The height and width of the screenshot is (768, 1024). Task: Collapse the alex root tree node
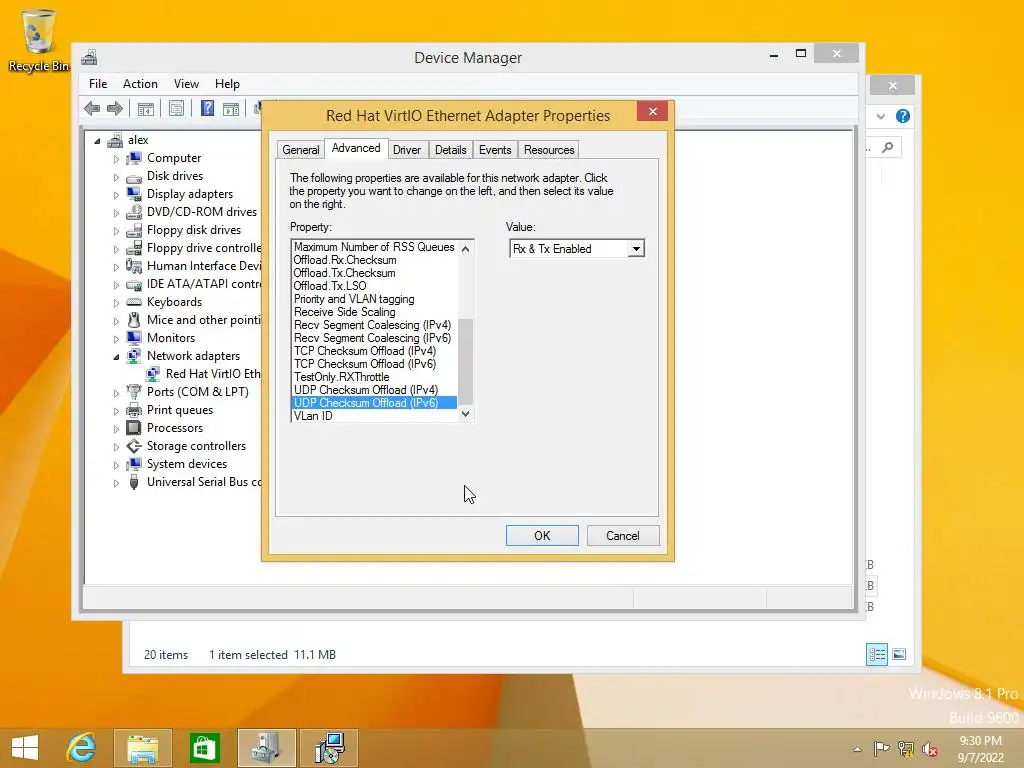pos(97,140)
